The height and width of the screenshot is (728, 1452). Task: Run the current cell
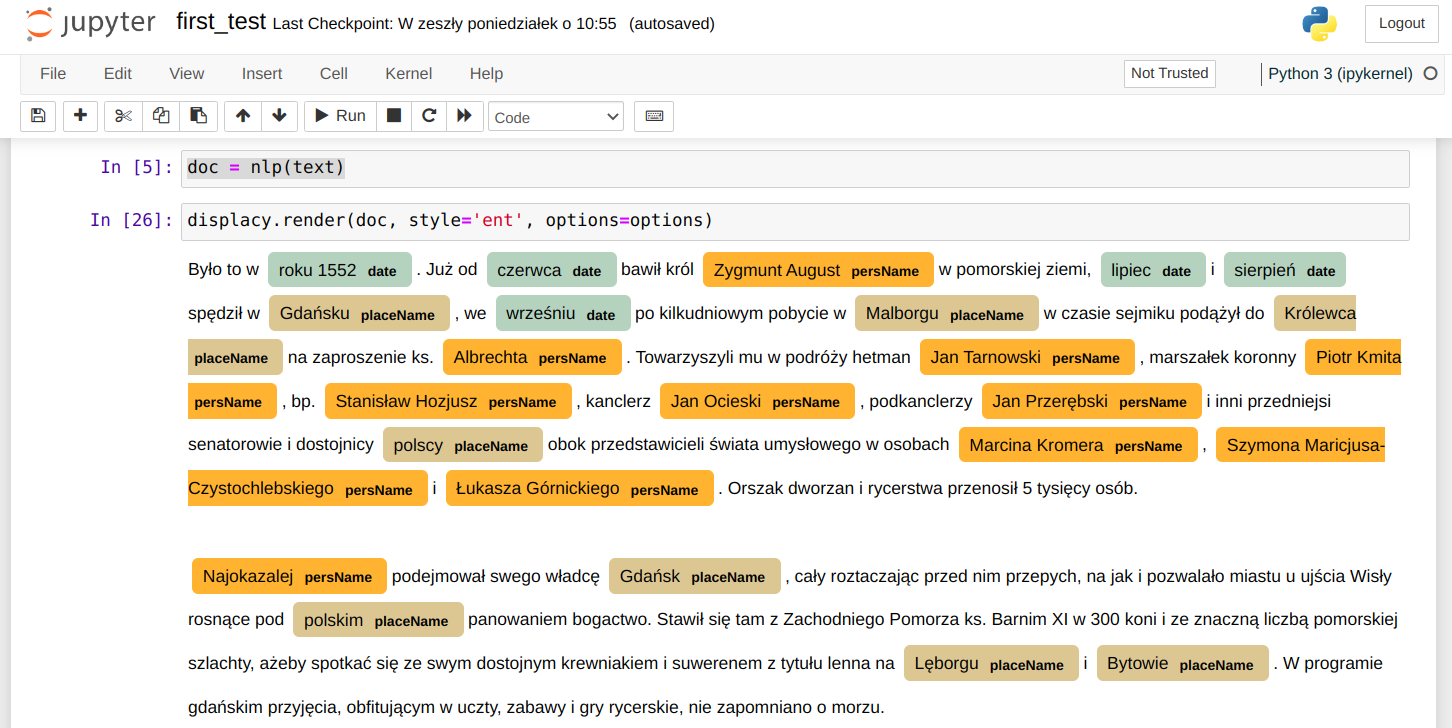pos(340,116)
